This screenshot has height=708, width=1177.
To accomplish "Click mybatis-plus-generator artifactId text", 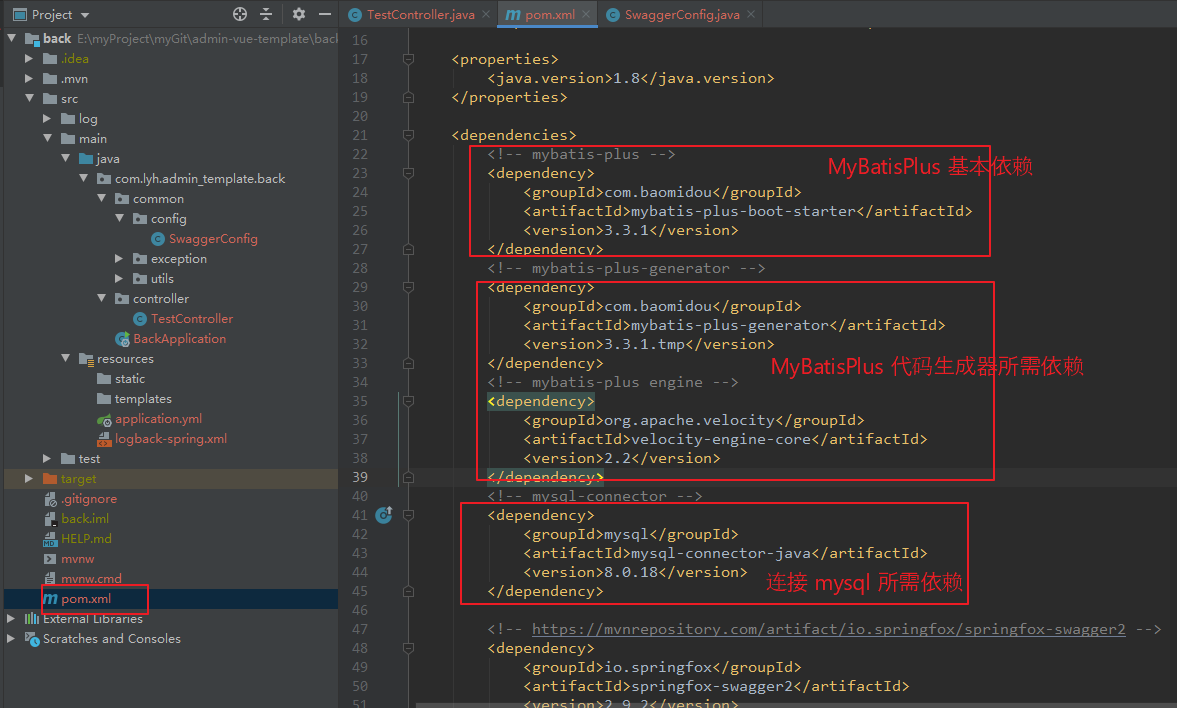I will tap(730, 325).
